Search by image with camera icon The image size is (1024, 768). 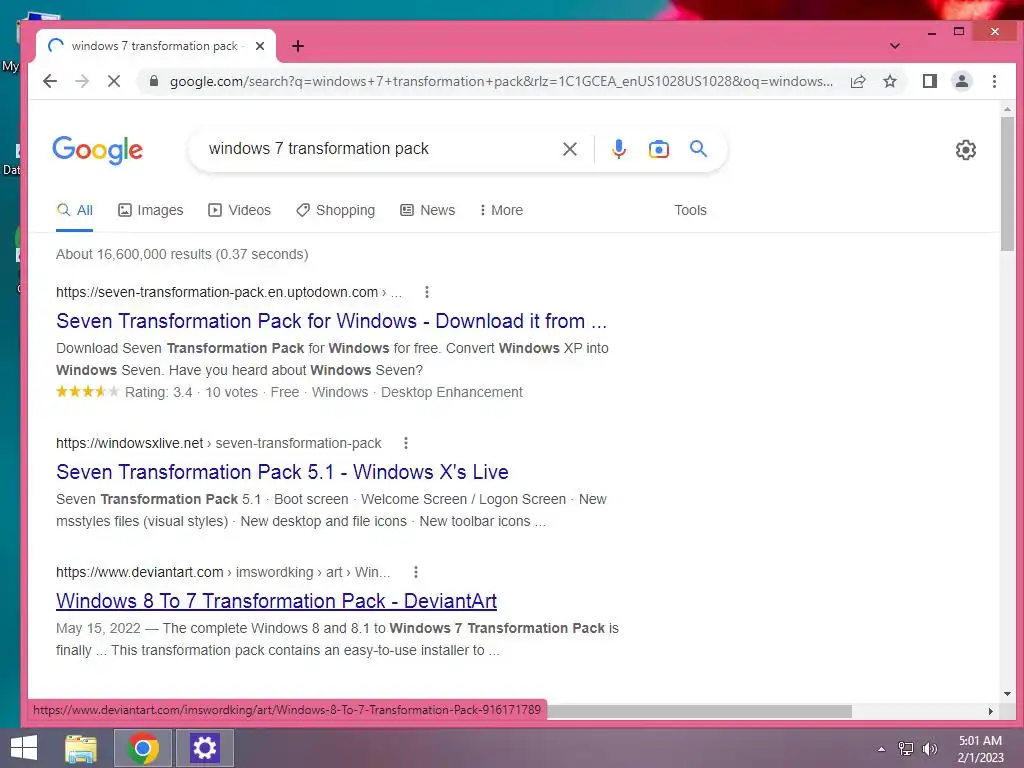tap(658, 149)
